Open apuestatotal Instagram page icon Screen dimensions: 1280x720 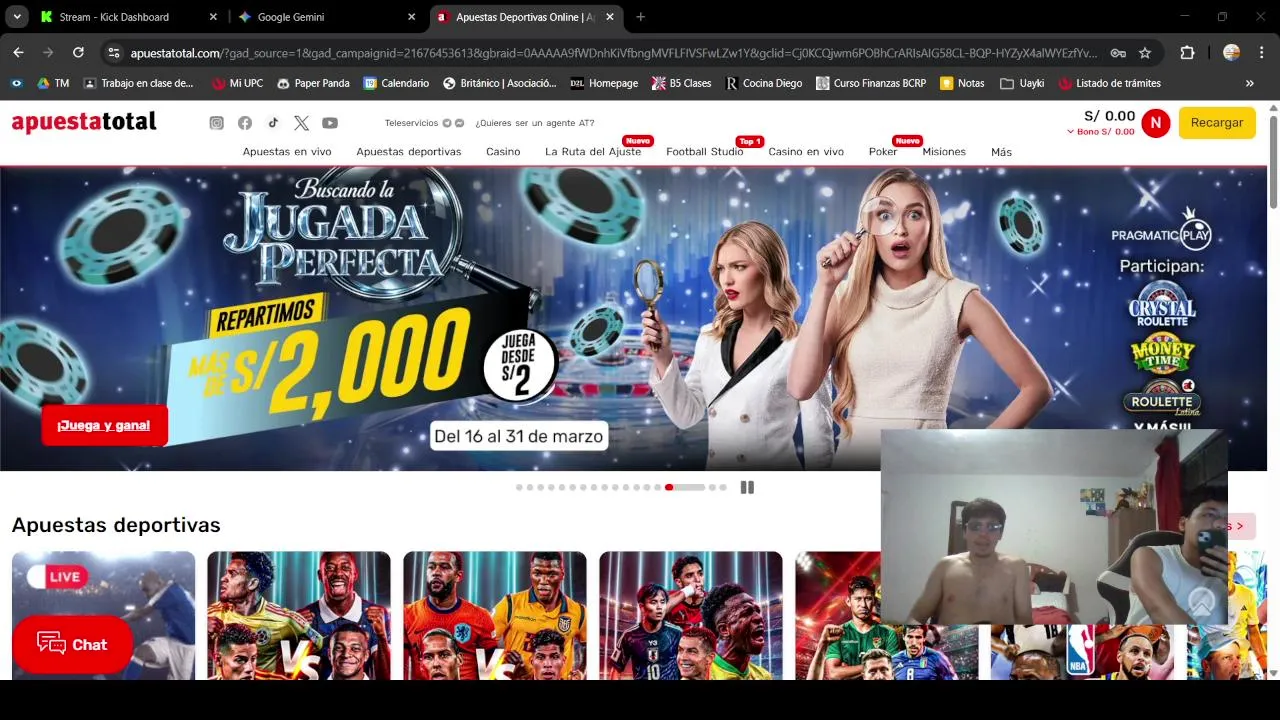coord(216,123)
